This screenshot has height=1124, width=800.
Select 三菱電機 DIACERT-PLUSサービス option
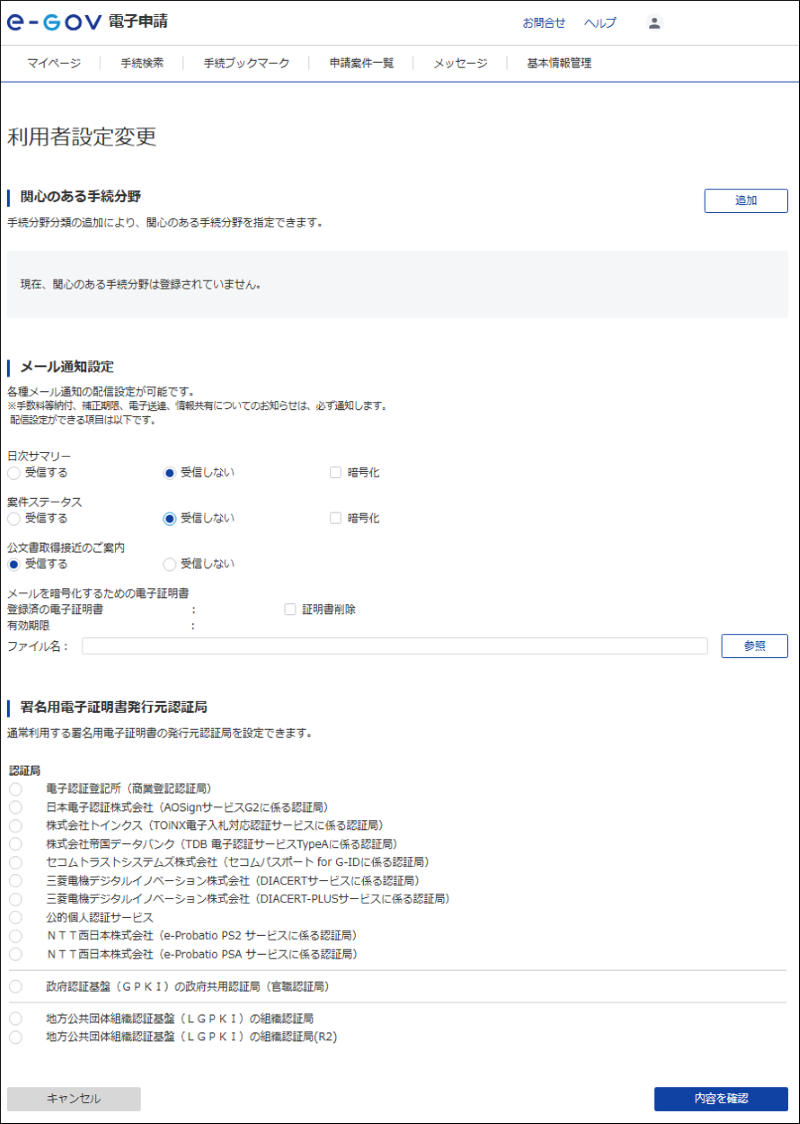[x=16, y=898]
